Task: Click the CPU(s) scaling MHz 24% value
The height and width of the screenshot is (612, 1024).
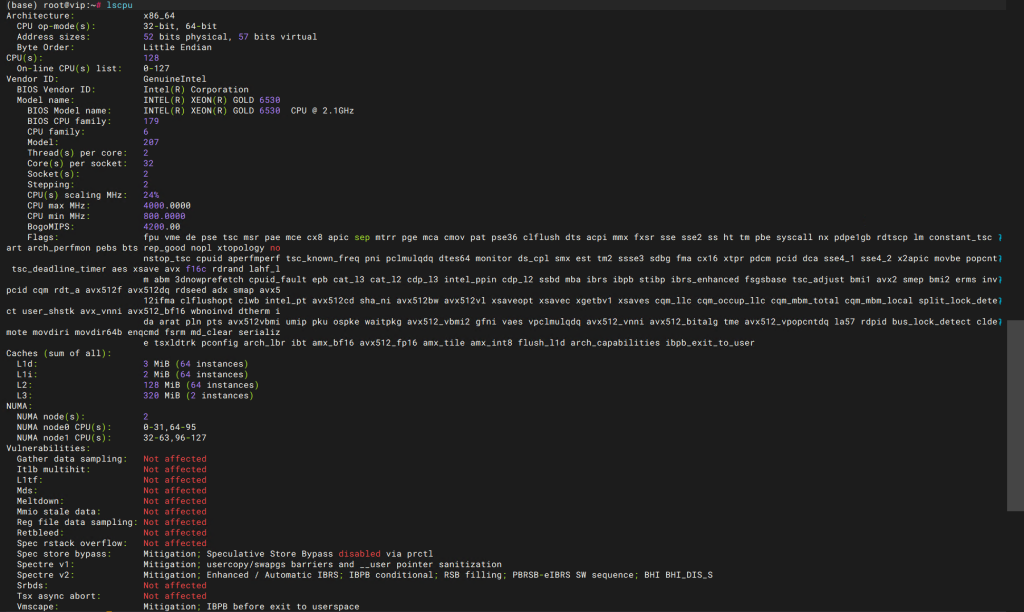Action: (x=151, y=194)
